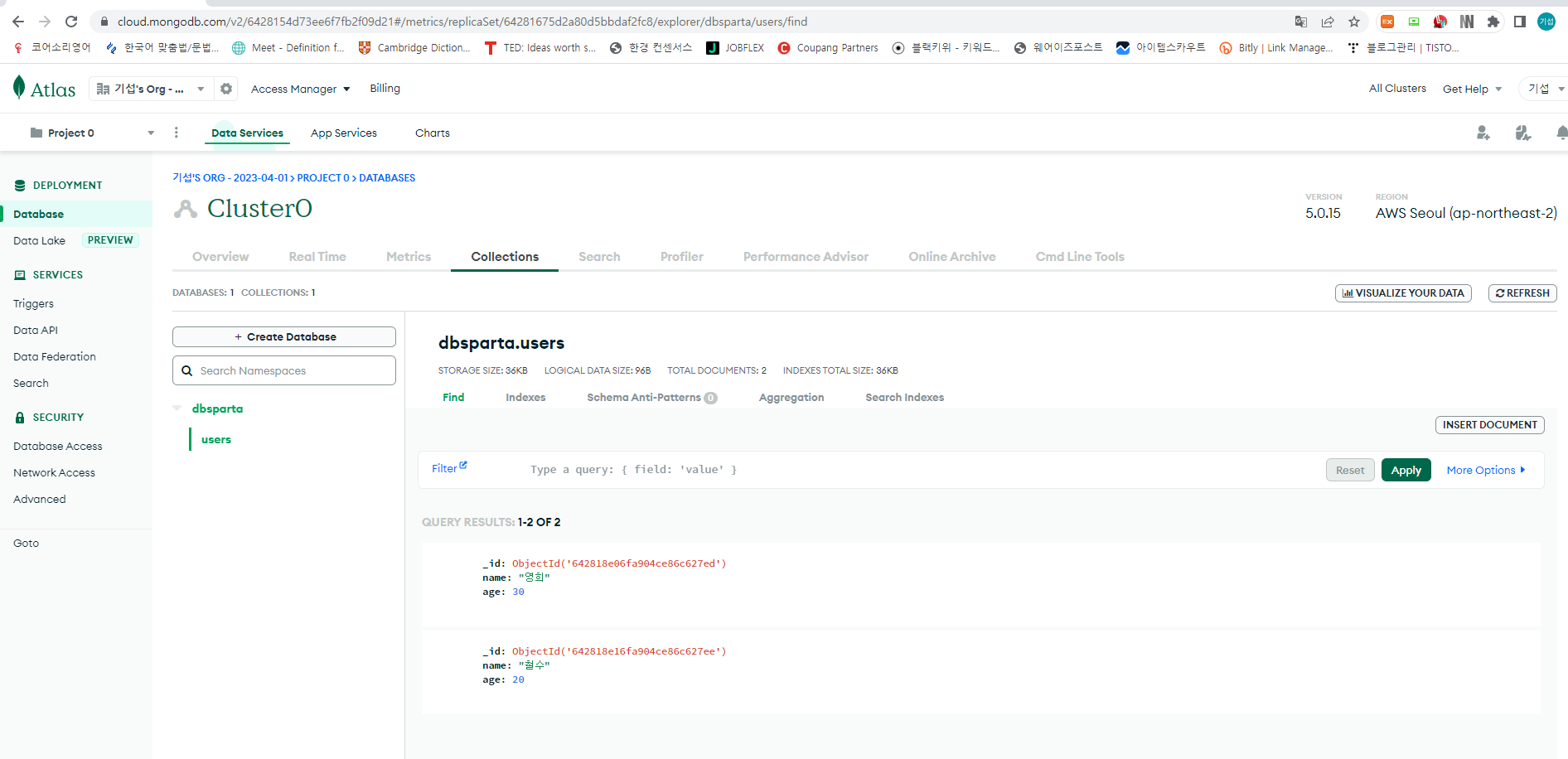
Task: Click the share page icon
Action: 1328,22
